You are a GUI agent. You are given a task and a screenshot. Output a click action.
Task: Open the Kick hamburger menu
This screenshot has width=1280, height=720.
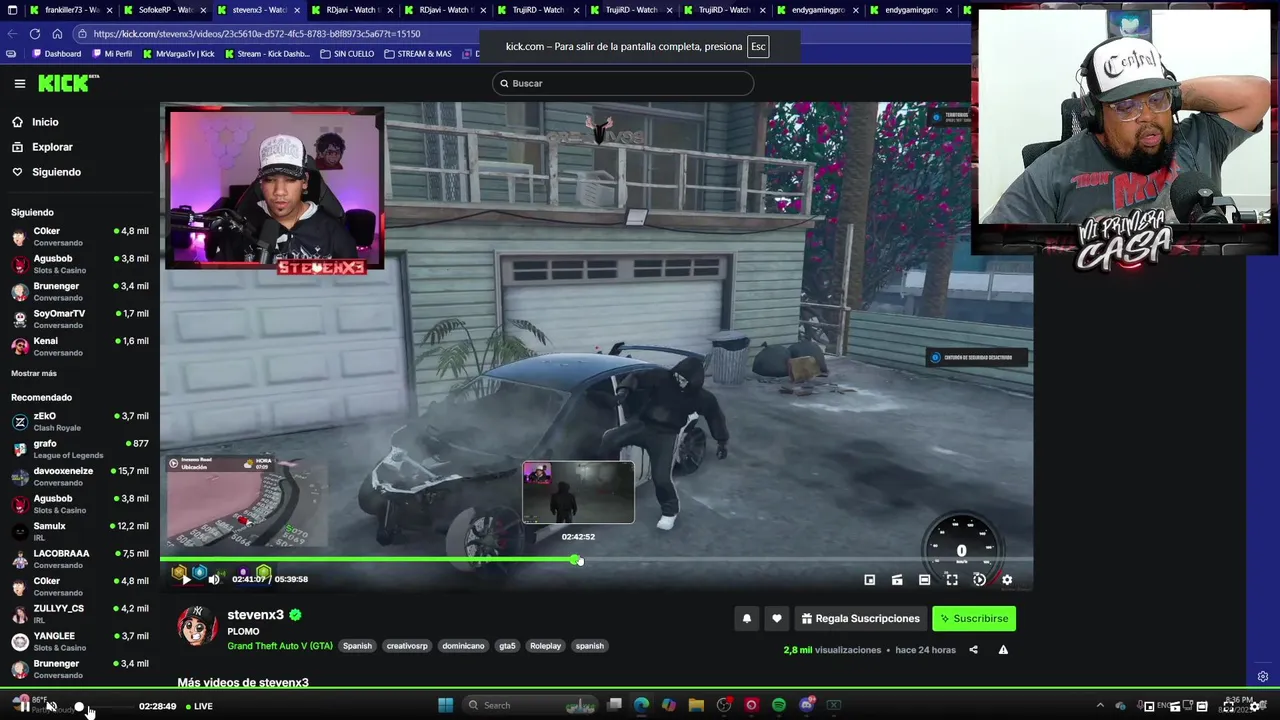(x=19, y=84)
